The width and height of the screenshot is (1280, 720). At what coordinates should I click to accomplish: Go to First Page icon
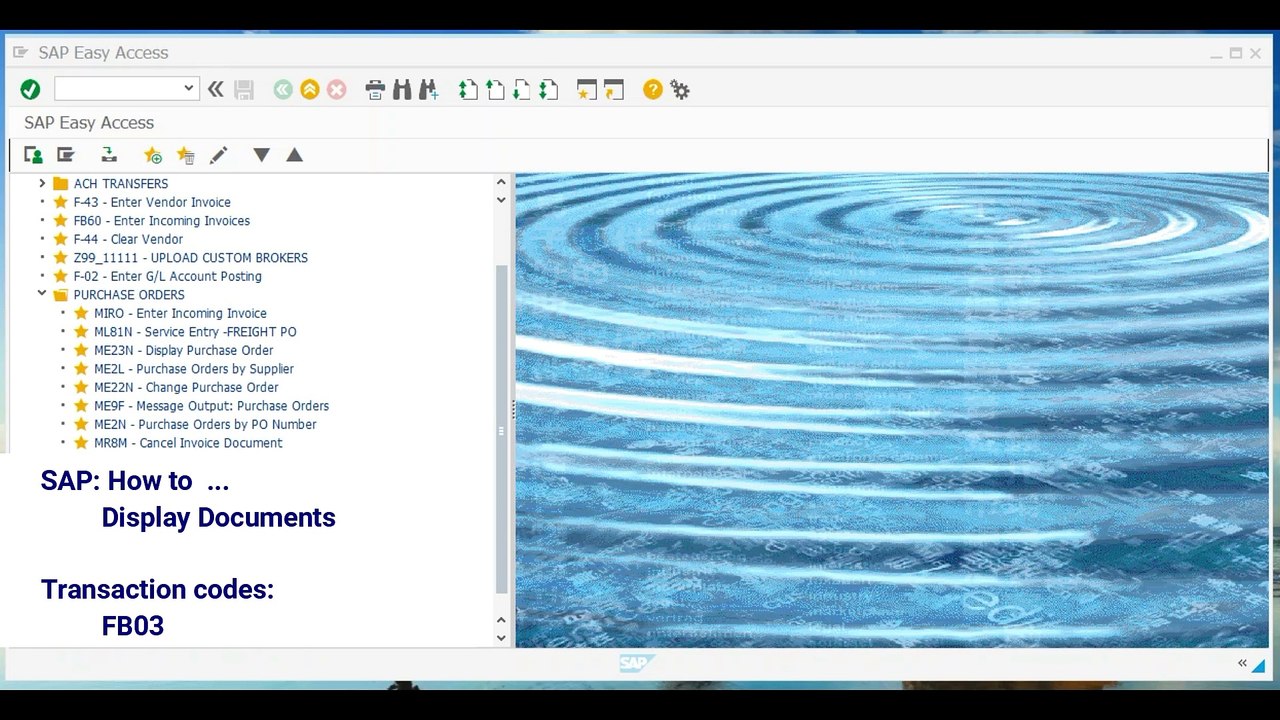click(468, 90)
